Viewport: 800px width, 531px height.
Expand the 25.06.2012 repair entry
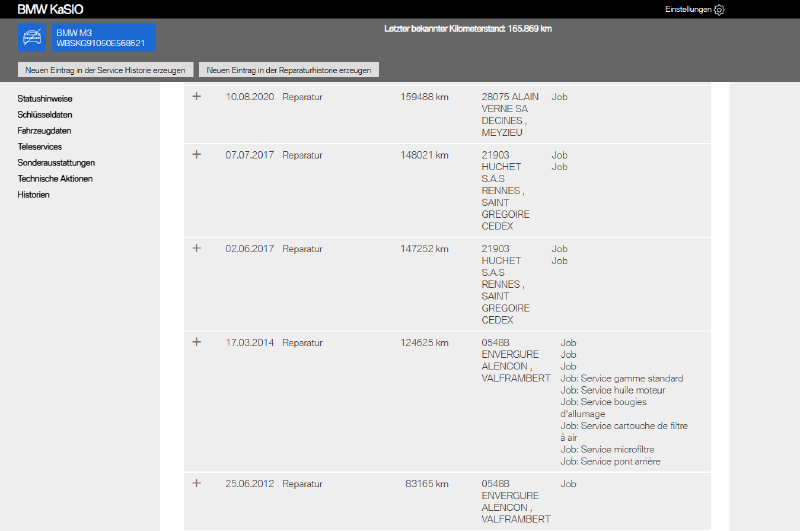(x=196, y=483)
